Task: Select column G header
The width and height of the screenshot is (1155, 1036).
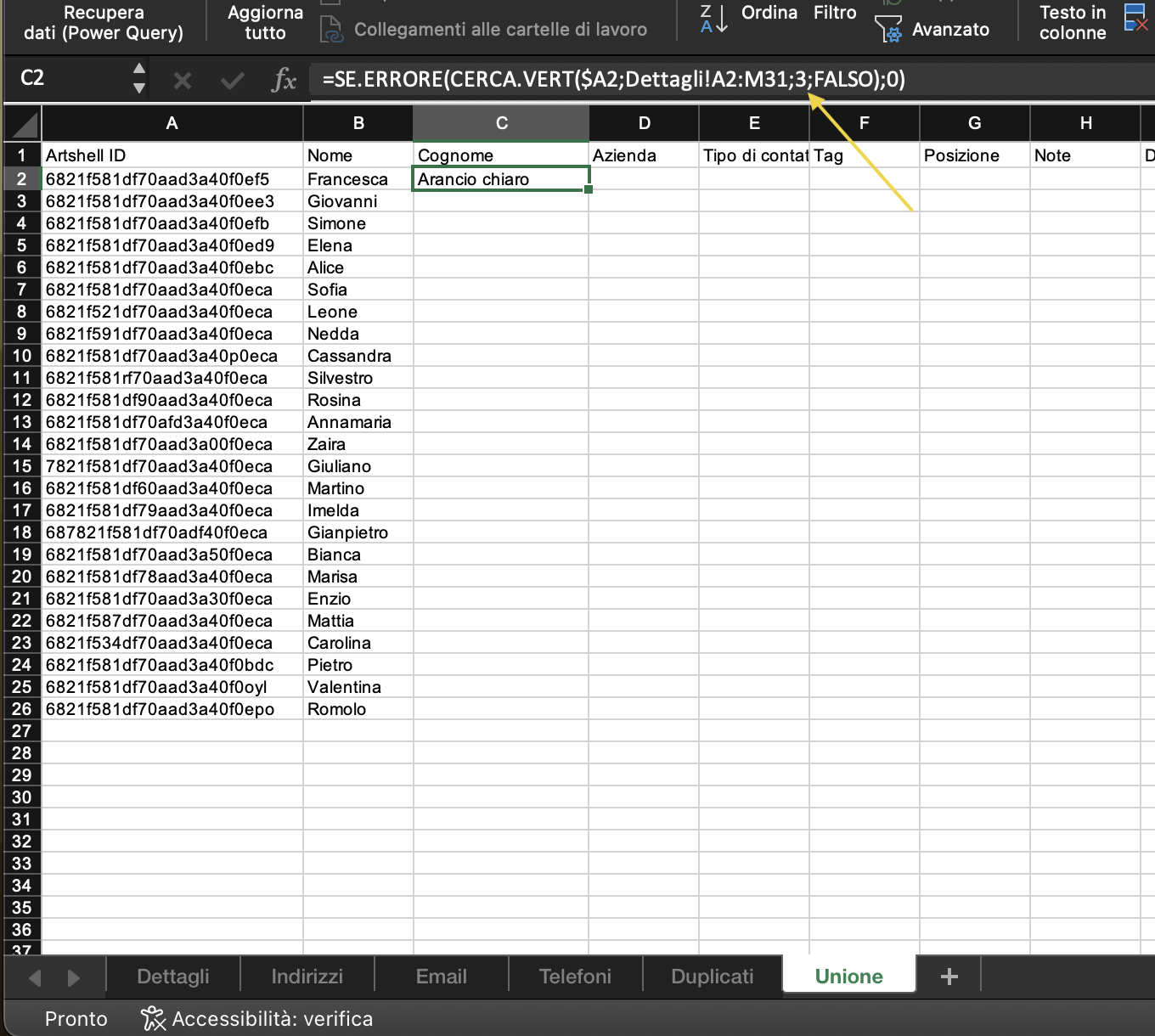Action: tap(975, 124)
